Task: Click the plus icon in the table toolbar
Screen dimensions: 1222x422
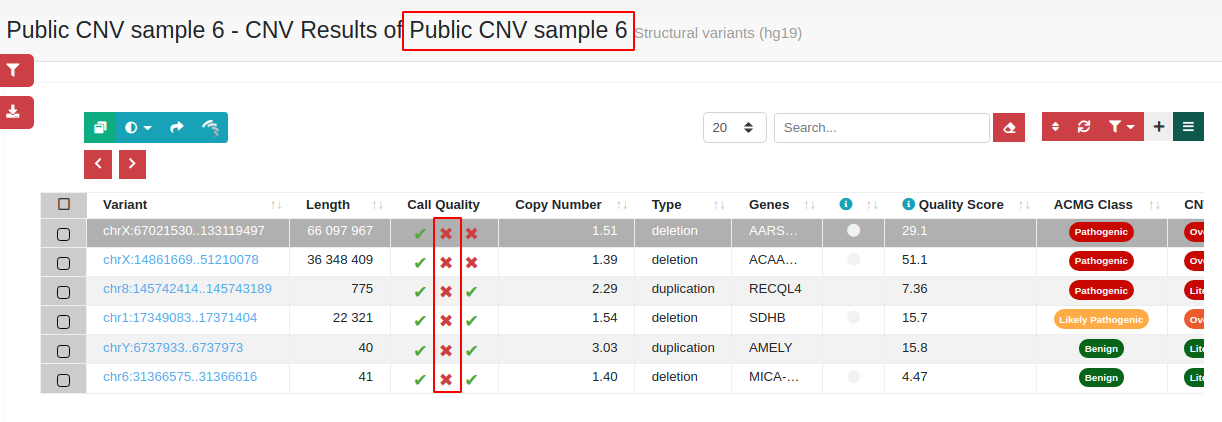Action: click(x=1159, y=127)
